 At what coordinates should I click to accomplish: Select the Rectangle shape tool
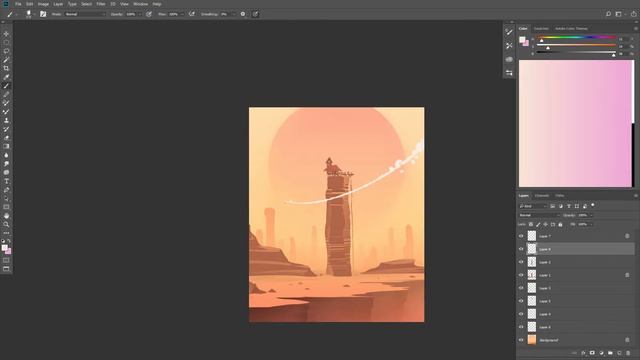[6, 207]
